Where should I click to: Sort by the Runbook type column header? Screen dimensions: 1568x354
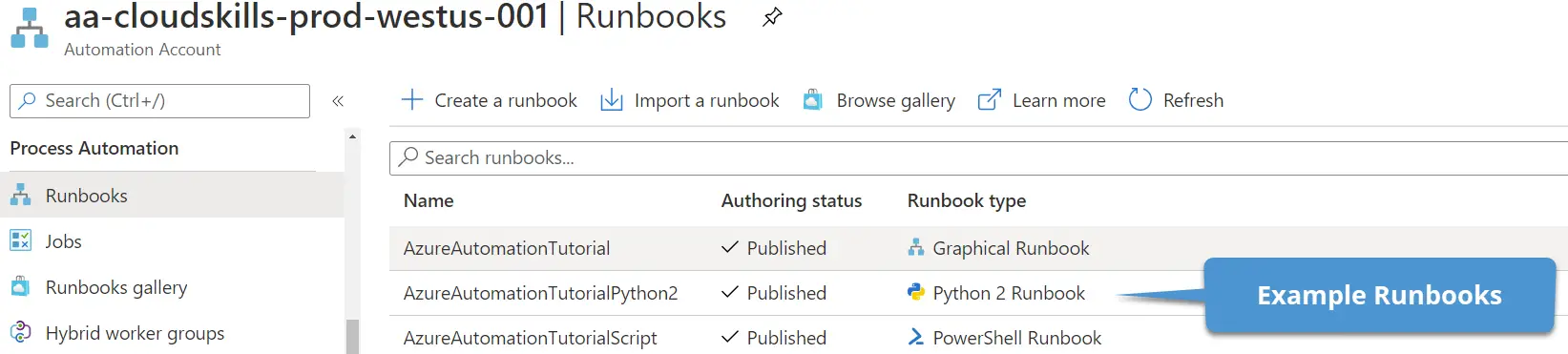[x=967, y=200]
